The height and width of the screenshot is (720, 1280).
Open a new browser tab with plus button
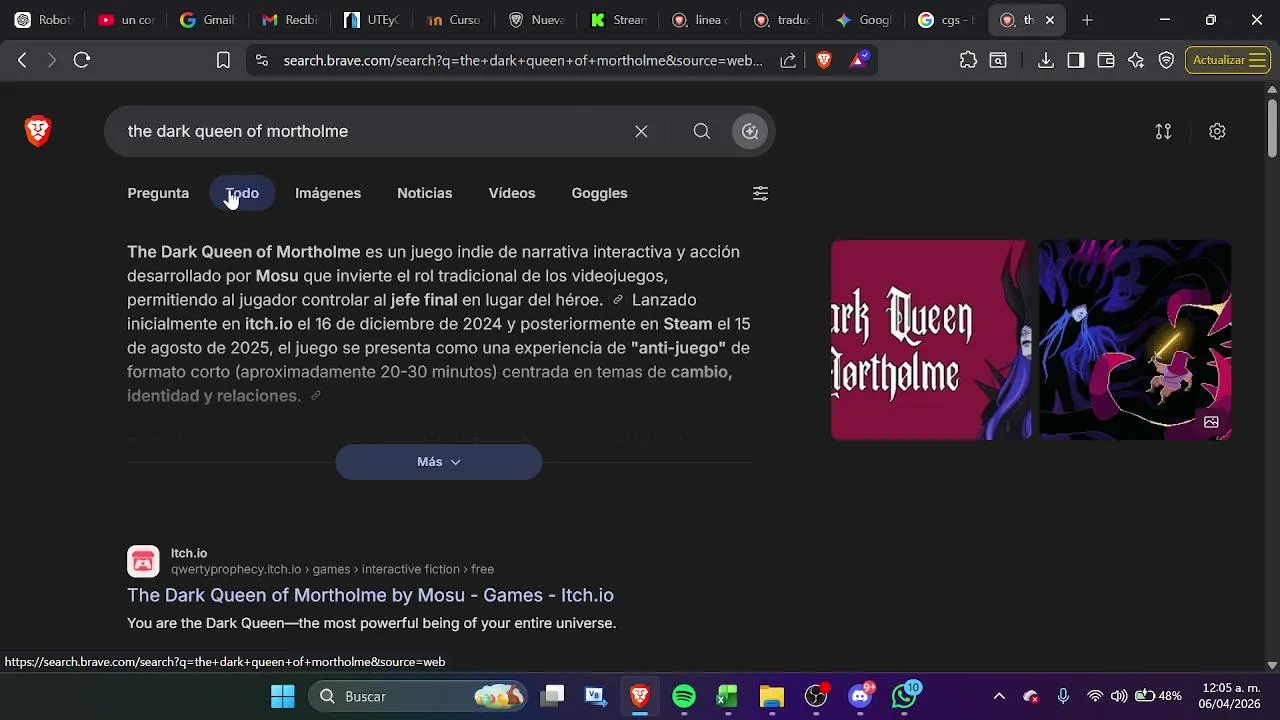pyautogui.click(x=1087, y=20)
